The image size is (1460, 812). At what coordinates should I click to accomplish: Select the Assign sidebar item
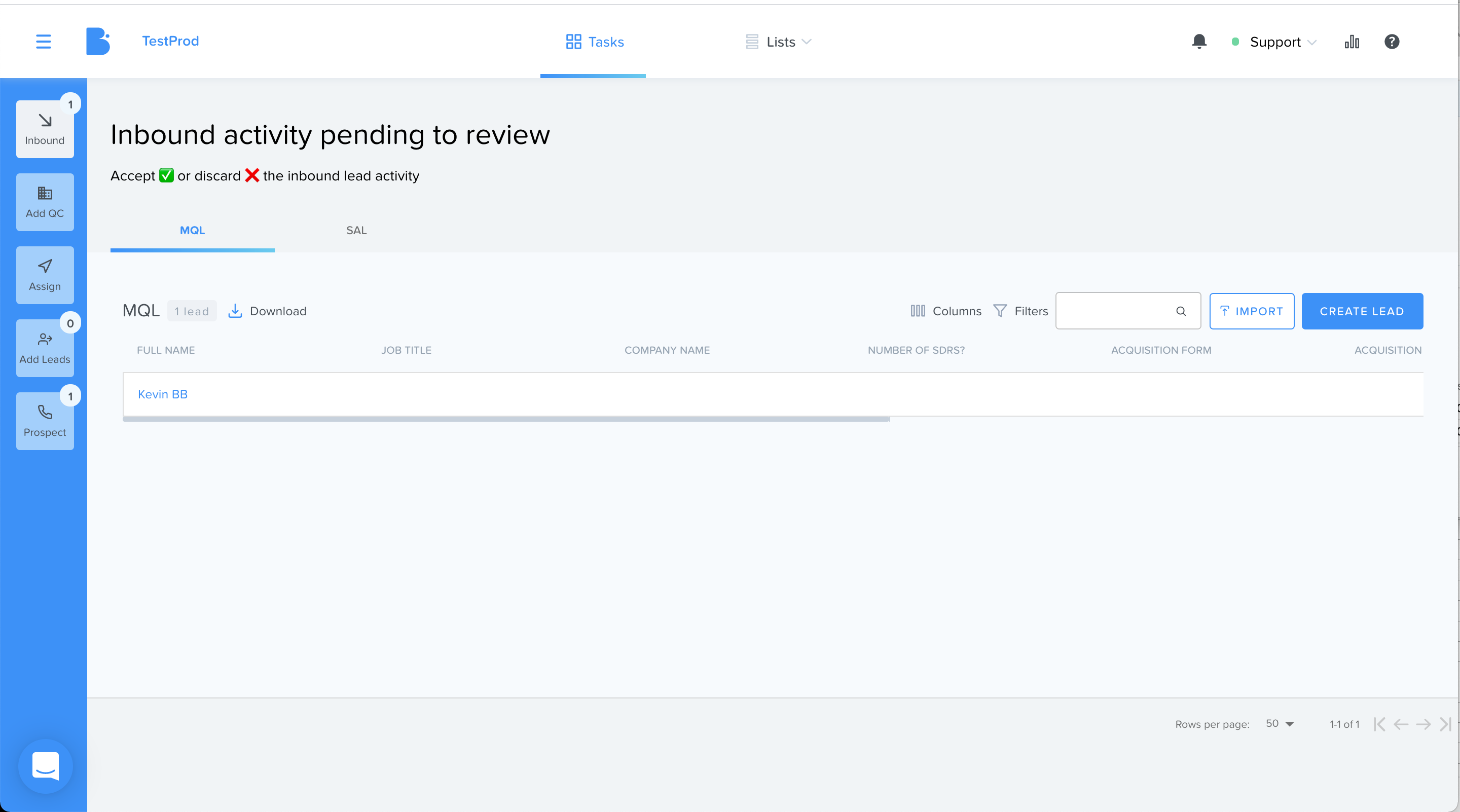click(45, 275)
